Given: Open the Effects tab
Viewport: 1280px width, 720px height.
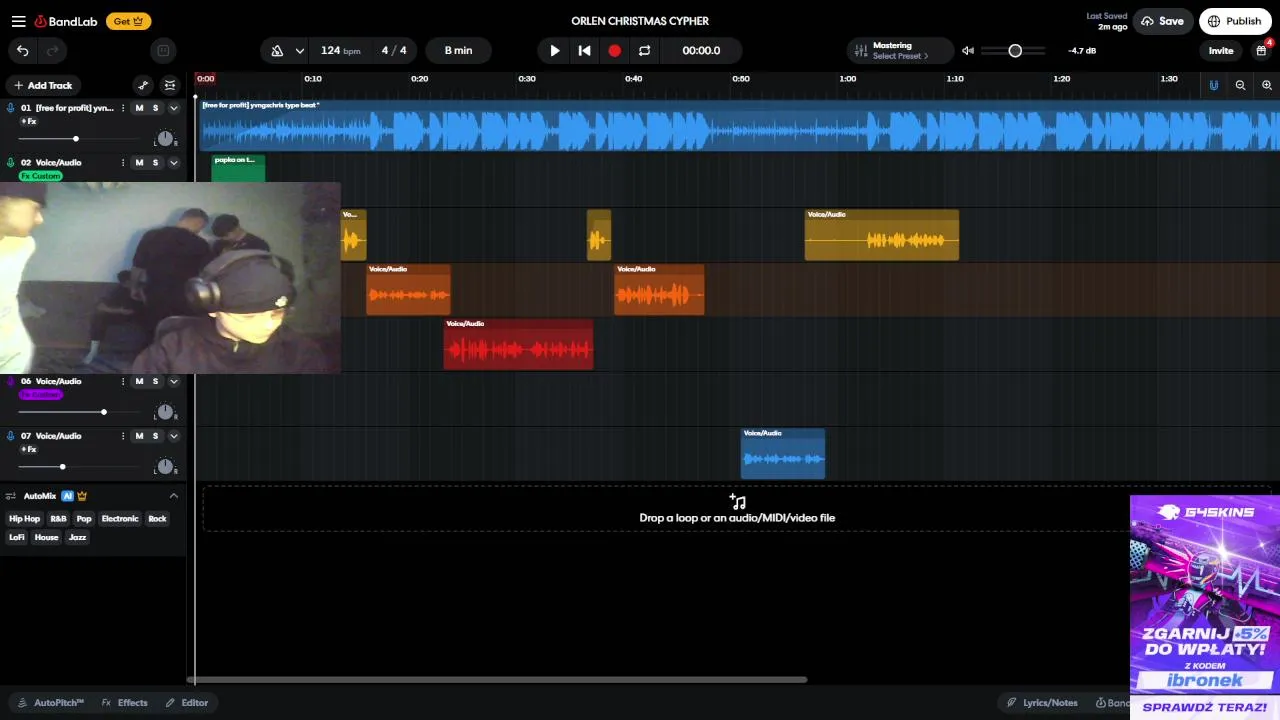Looking at the screenshot, I should [124, 703].
